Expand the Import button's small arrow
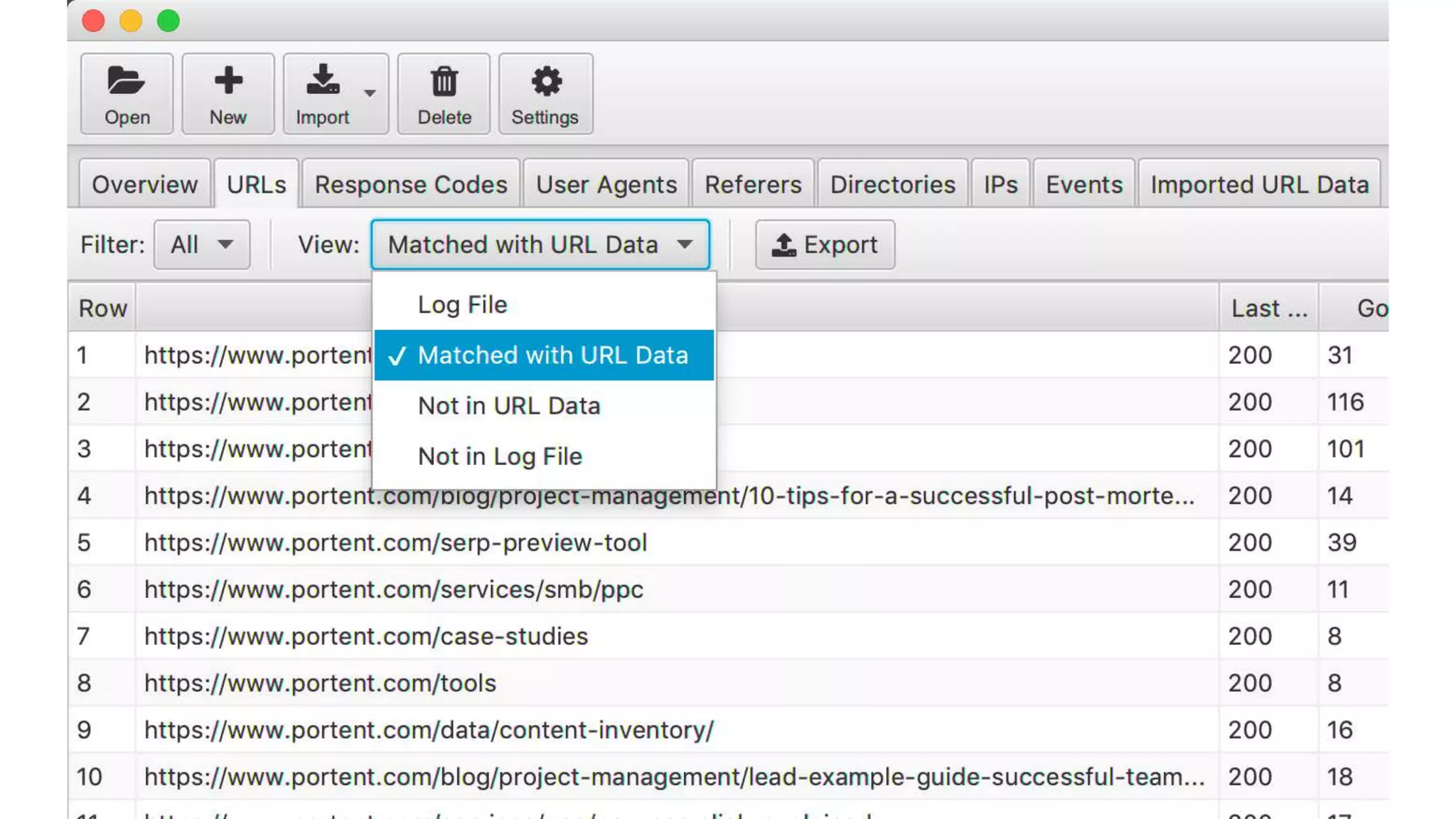This screenshot has width=1456, height=819. [x=370, y=93]
